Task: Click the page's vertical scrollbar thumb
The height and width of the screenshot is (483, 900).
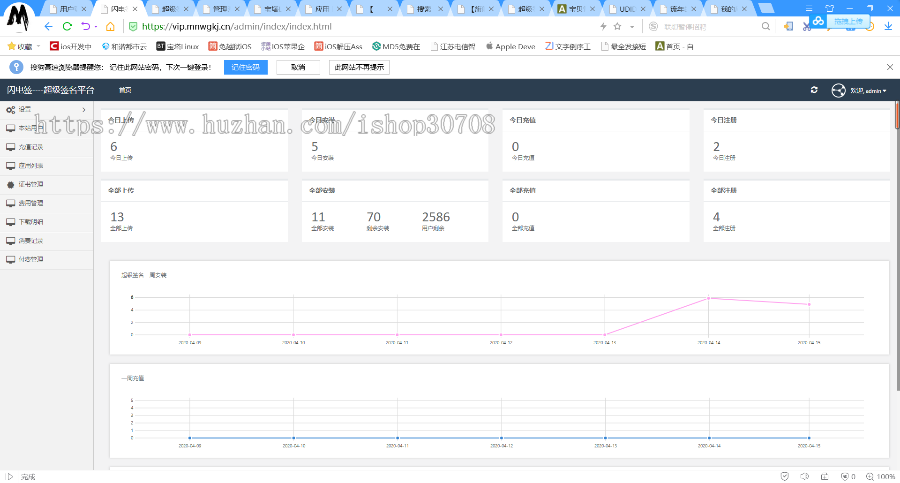Action: click(x=897, y=115)
